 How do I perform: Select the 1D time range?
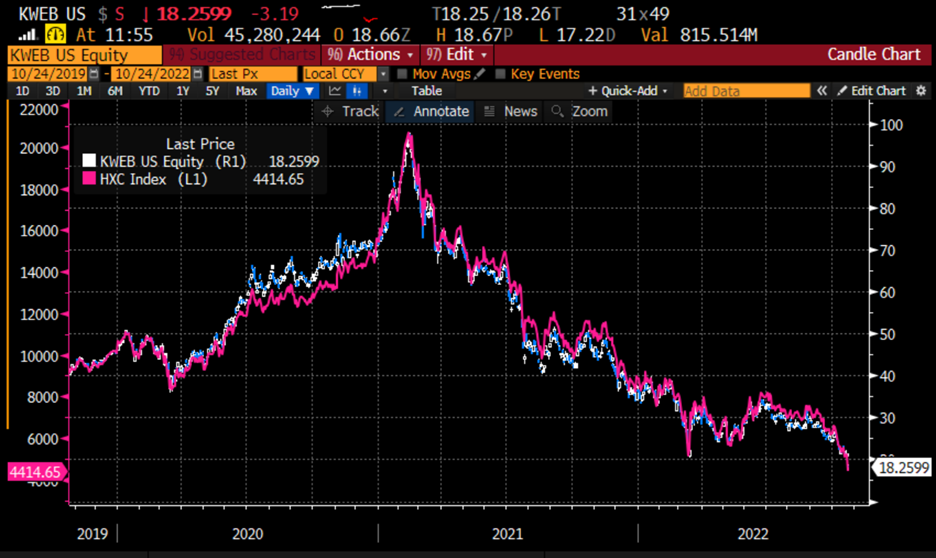(22, 91)
